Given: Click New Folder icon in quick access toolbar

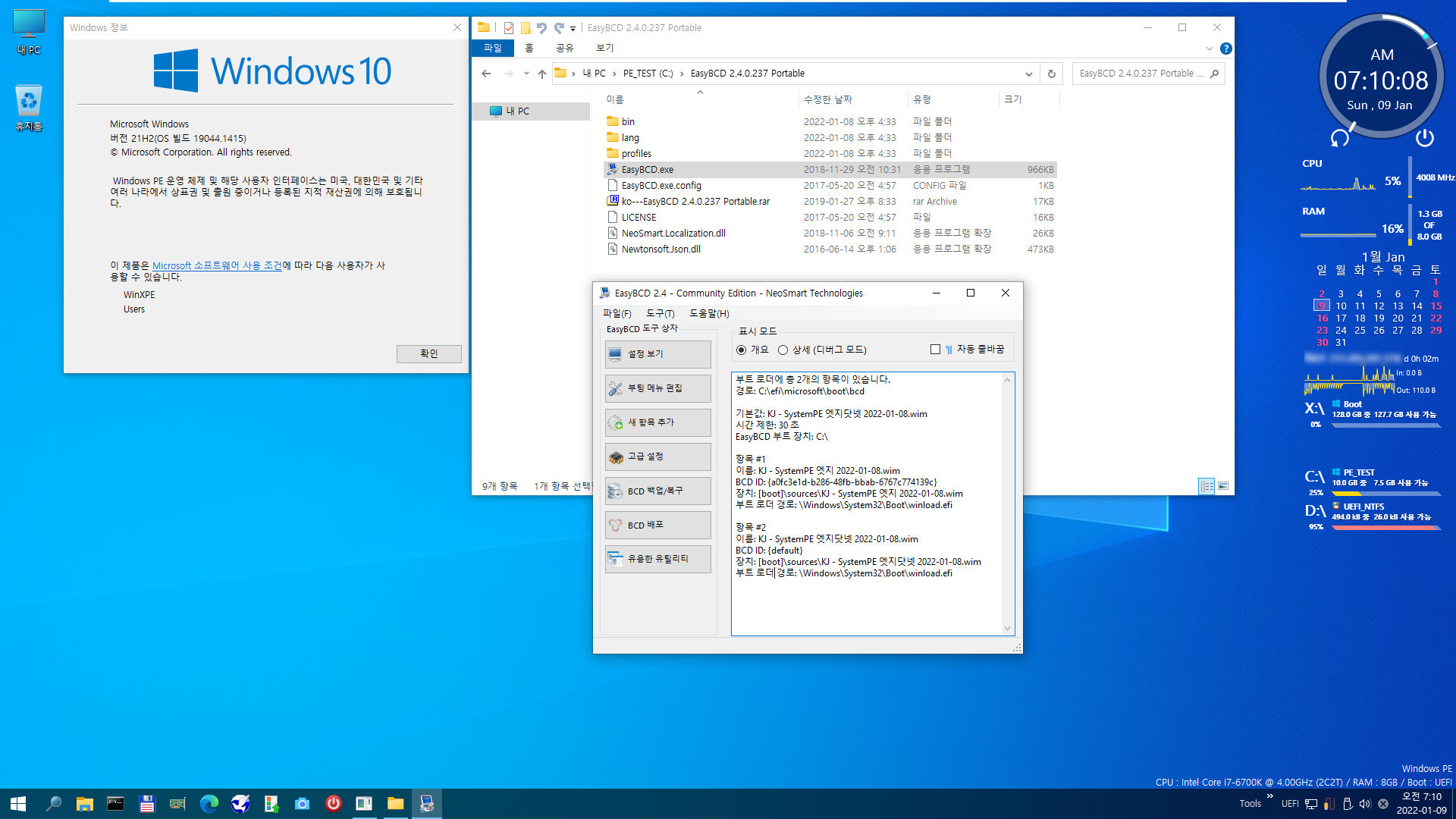Looking at the screenshot, I should [x=525, y=28].
